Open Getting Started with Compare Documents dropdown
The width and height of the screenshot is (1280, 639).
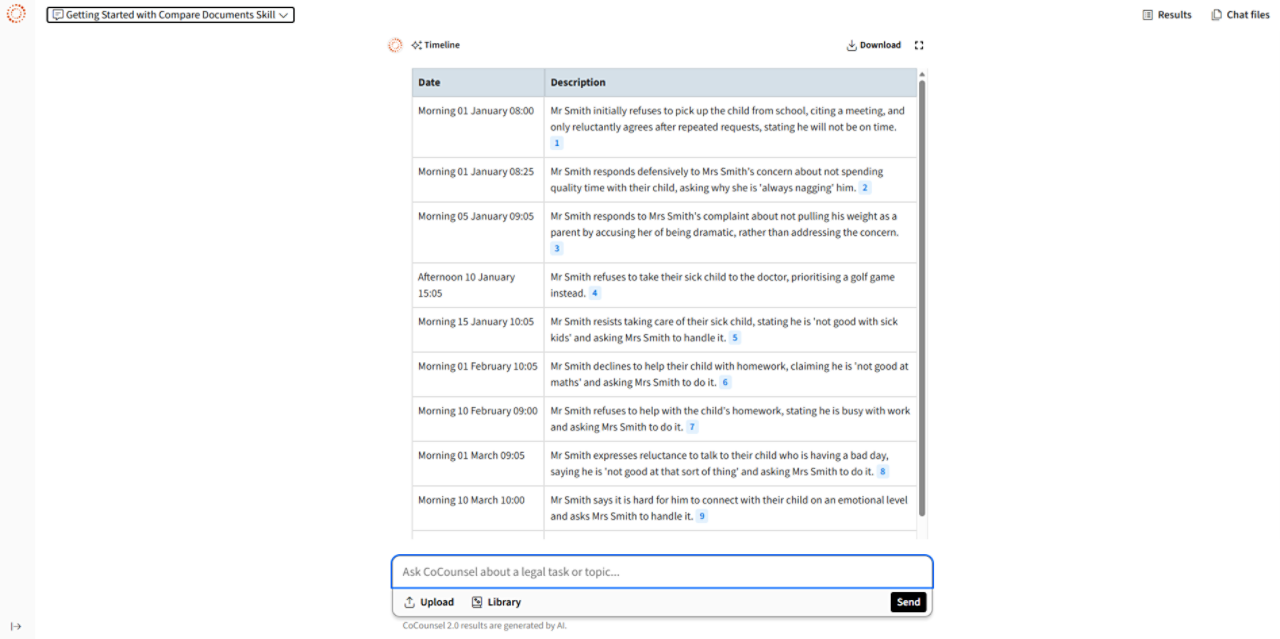(x=170, y=15)
